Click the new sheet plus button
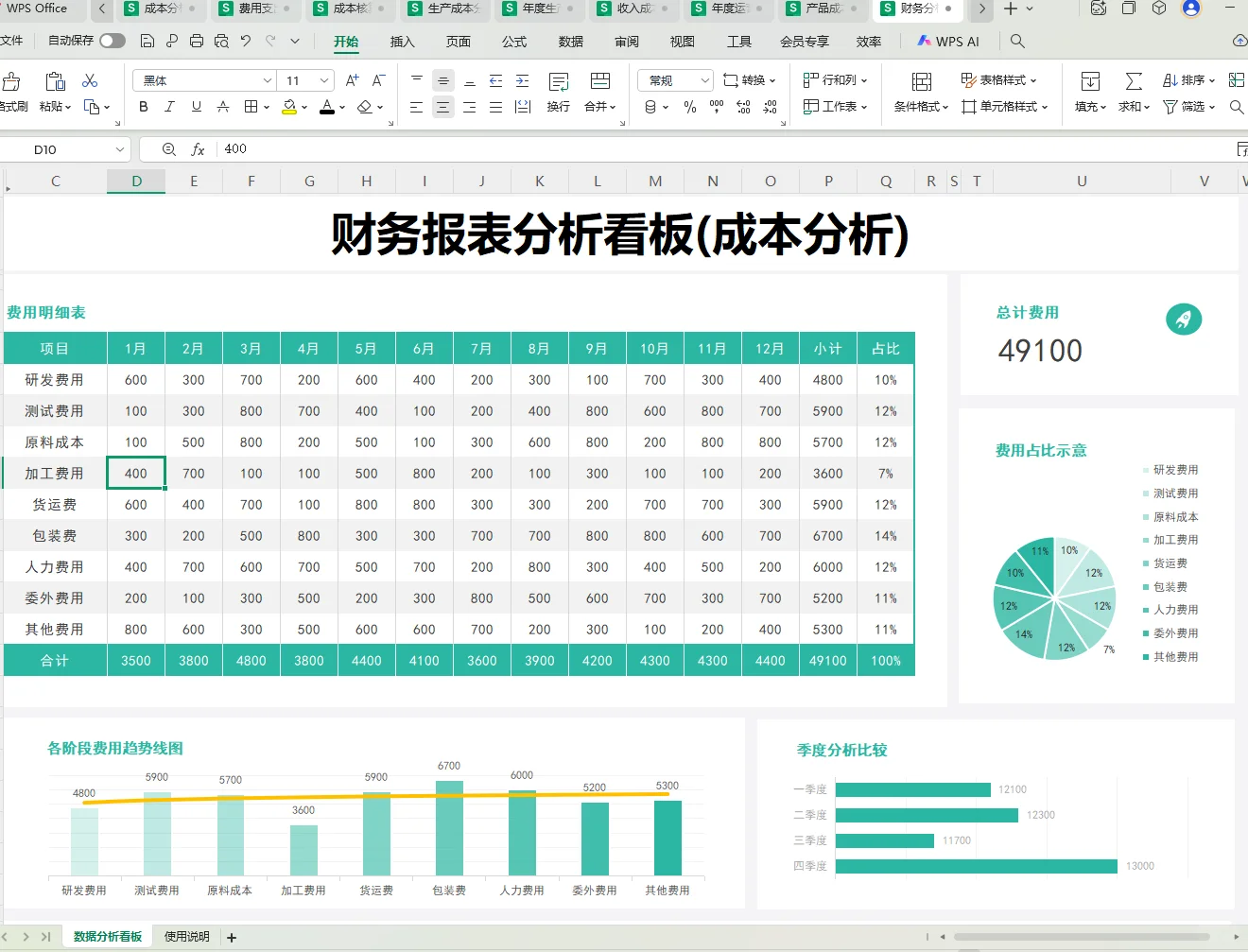 pos(230,936)
